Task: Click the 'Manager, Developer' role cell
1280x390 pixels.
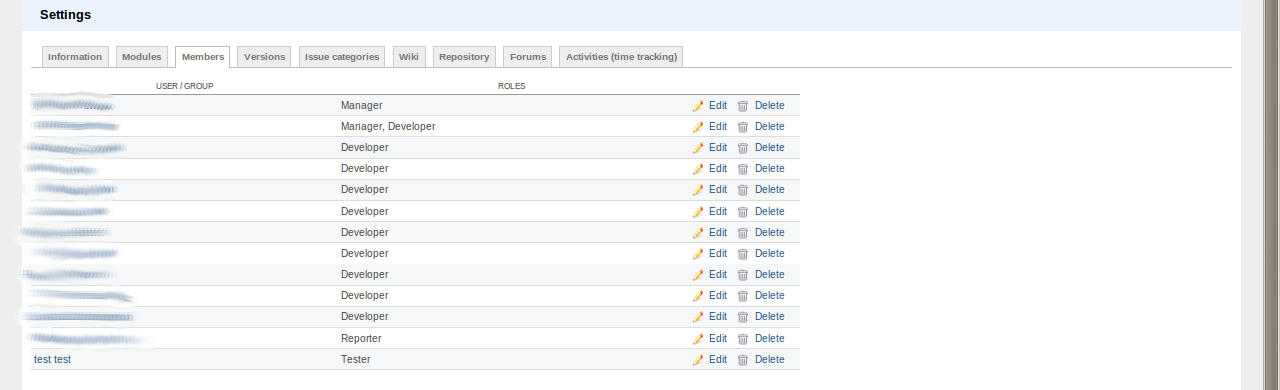Action: click(388, 126)
